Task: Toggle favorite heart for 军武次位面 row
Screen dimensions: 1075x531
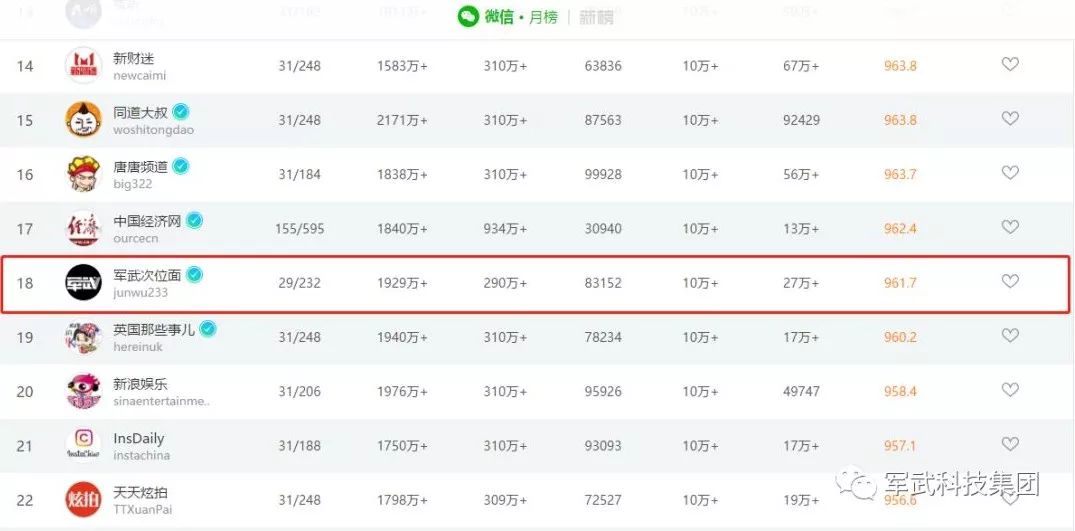Action: point(1010,281)
